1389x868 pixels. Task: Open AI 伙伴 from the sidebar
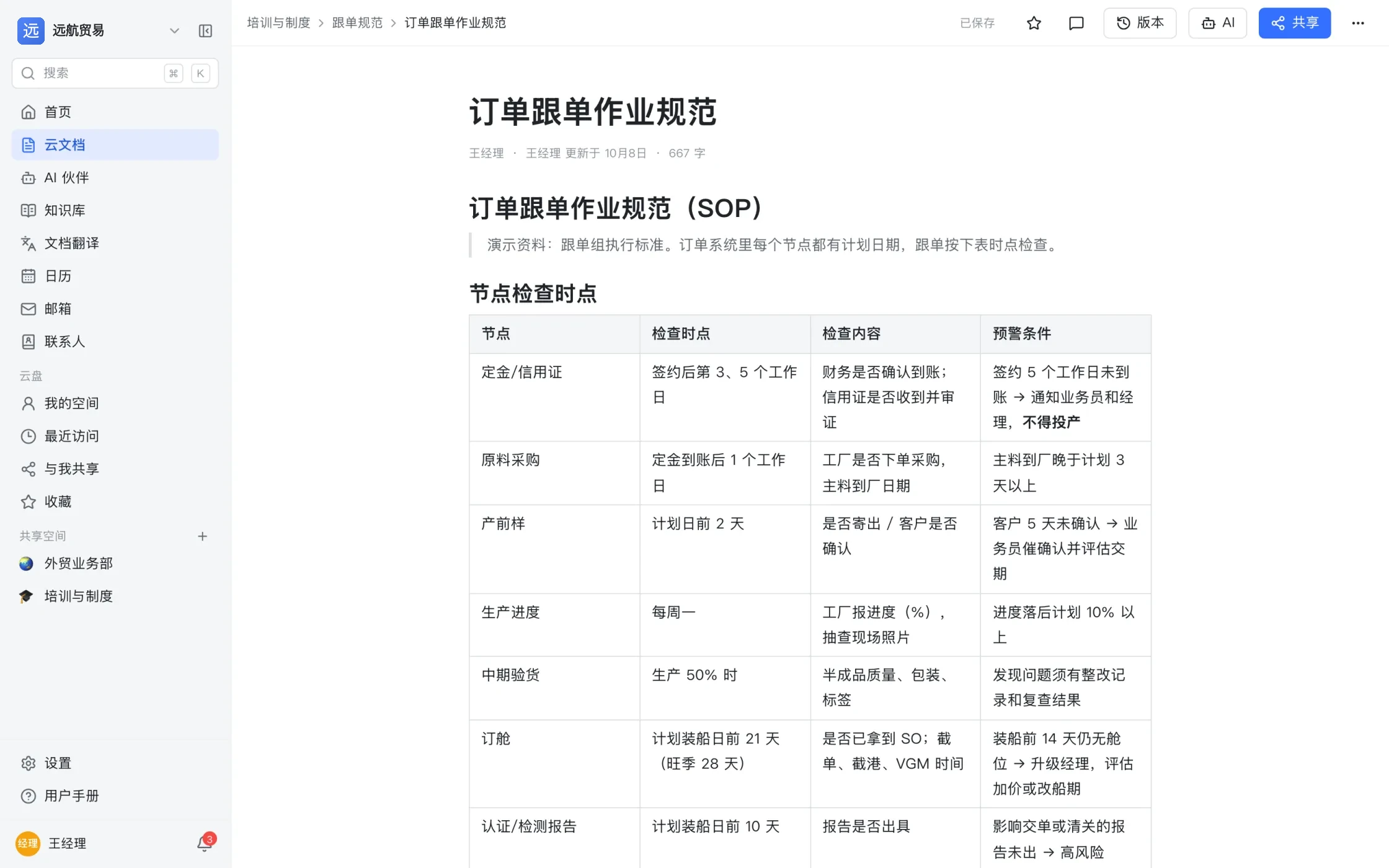(115, 178)
